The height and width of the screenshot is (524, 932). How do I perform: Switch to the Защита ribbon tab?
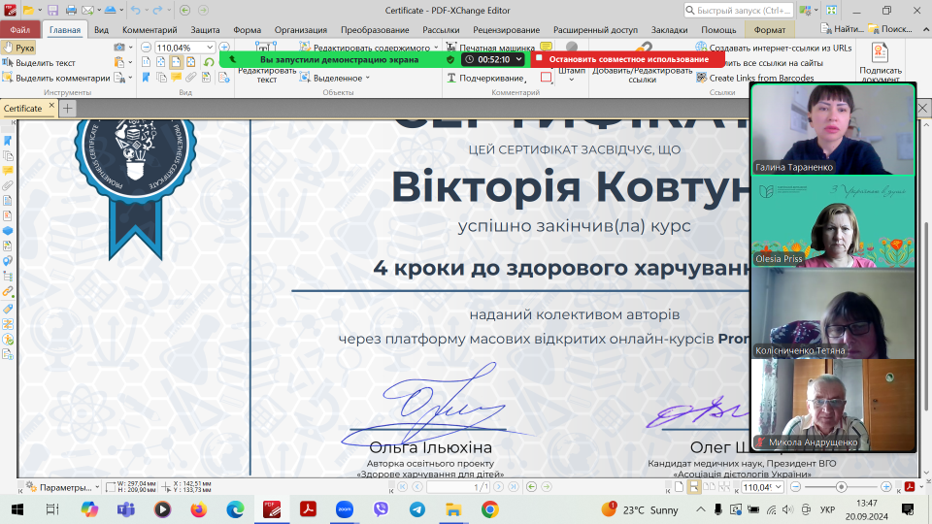pyautogui.click(x=205, y=30)
